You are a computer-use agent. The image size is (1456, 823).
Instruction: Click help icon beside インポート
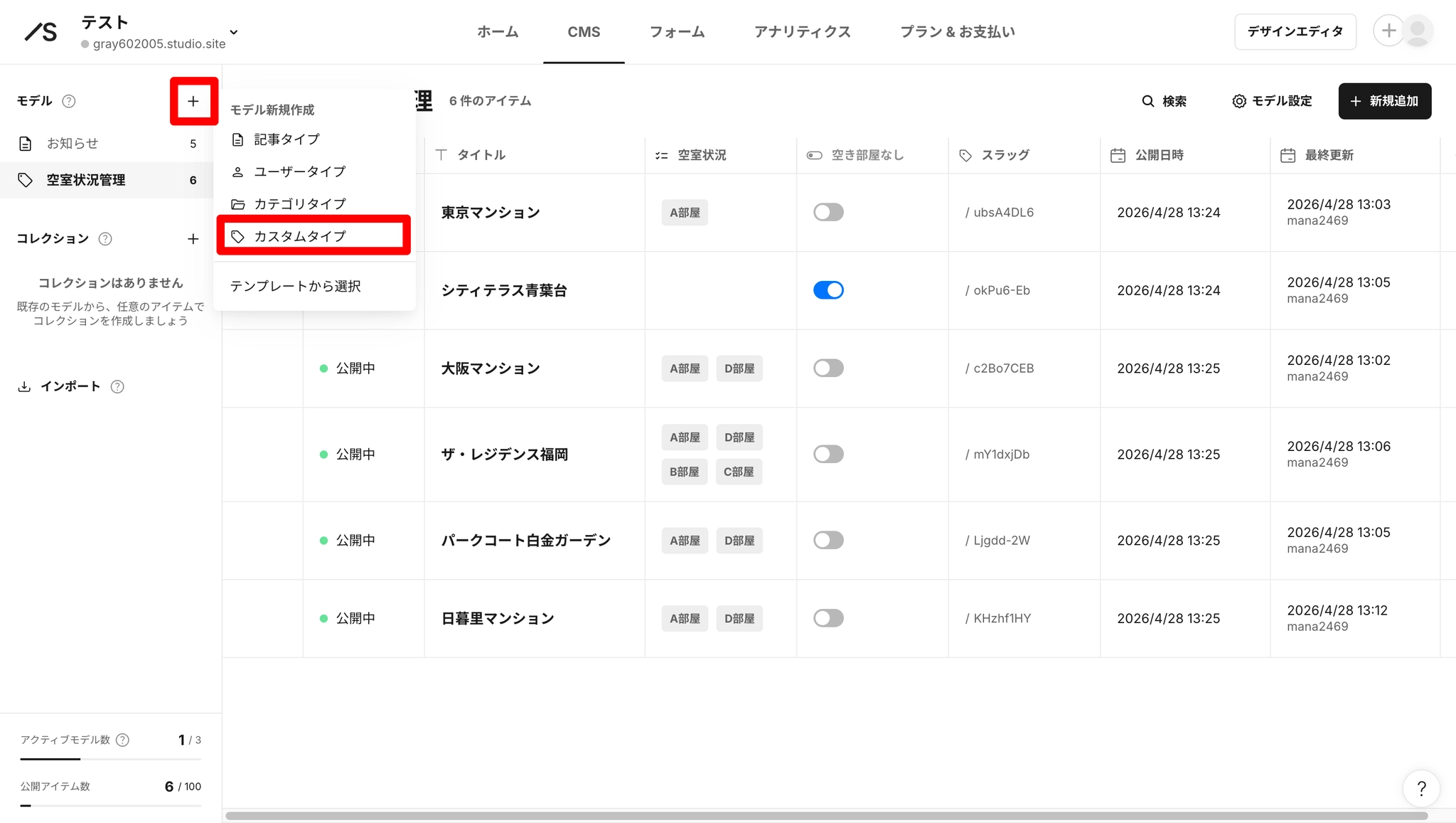[117, 386]
